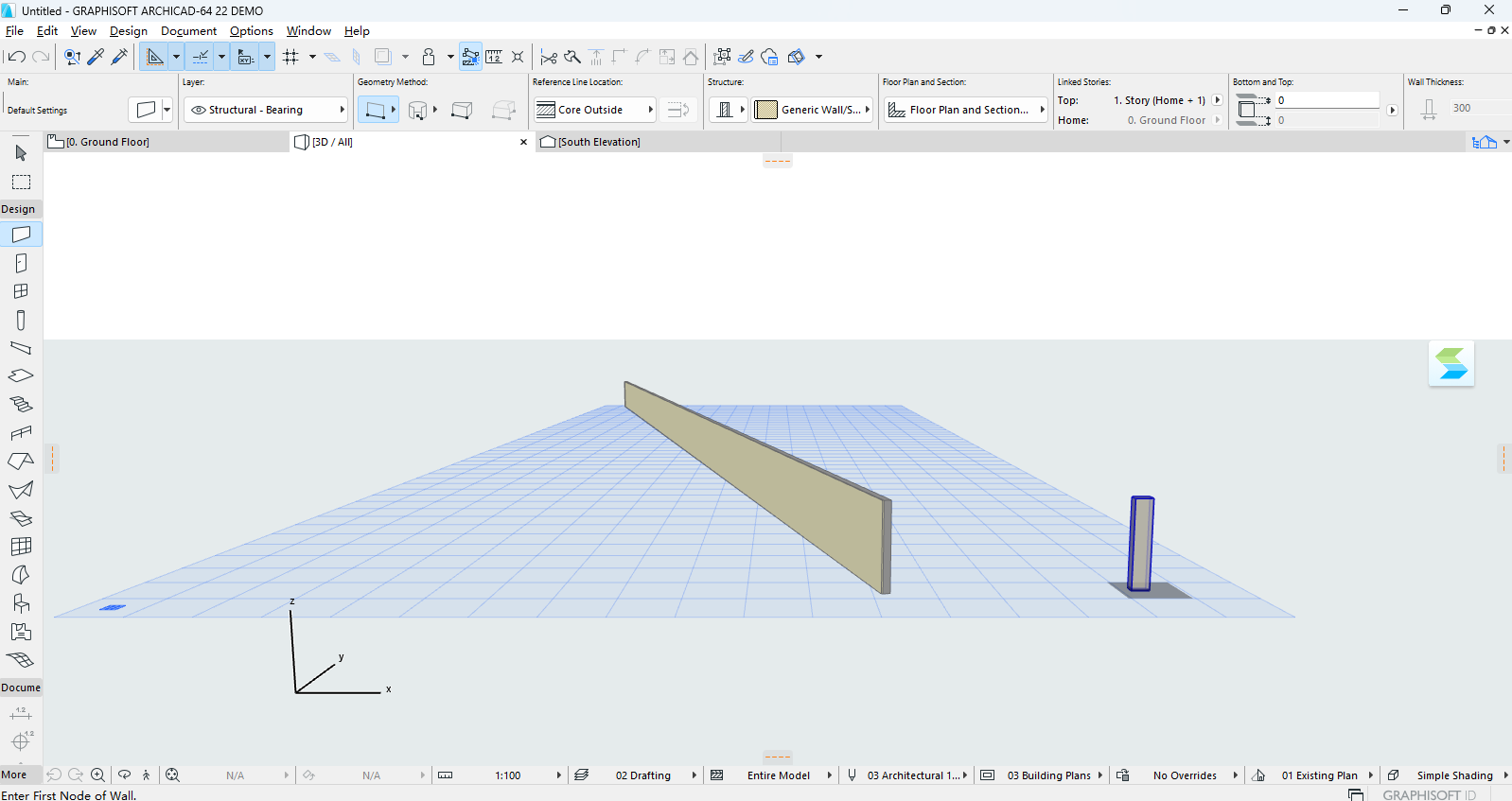The width and height of the screenshot is (1512, 801).
Task: Open the Generic Wall/S... building material dropdown
Action: pyautogui.click(x=812, y=110)
